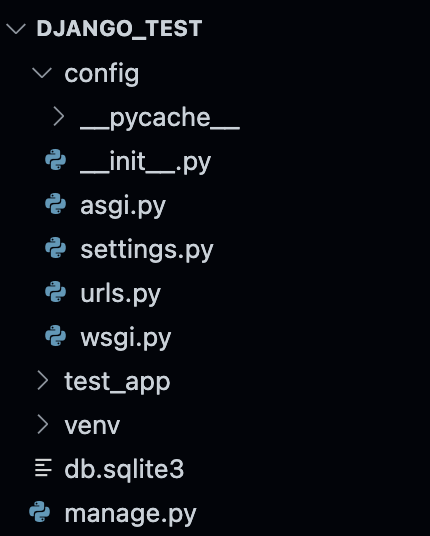The width and height of the screenshot is (430, 536).
Task: Click Python icon beside settings.py
Action: tap(56, 248)
